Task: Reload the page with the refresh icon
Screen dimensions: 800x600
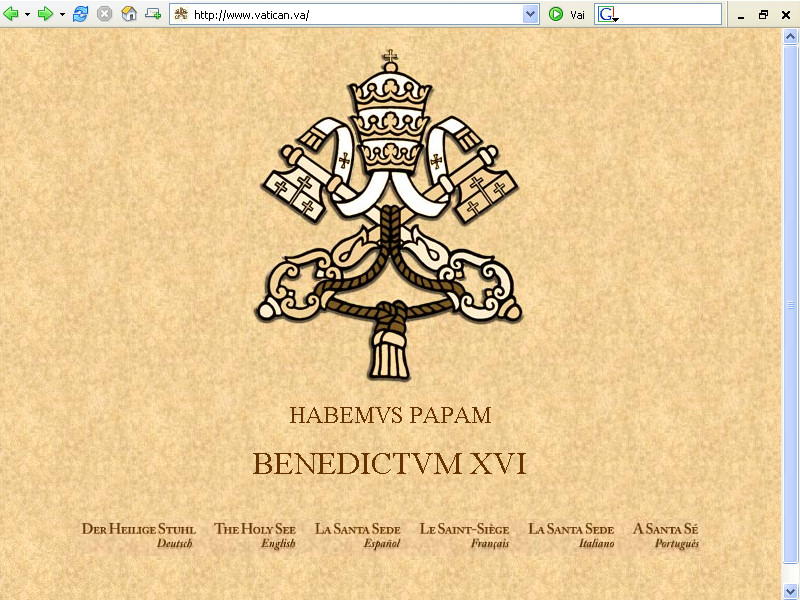Action: pos(80,14)
